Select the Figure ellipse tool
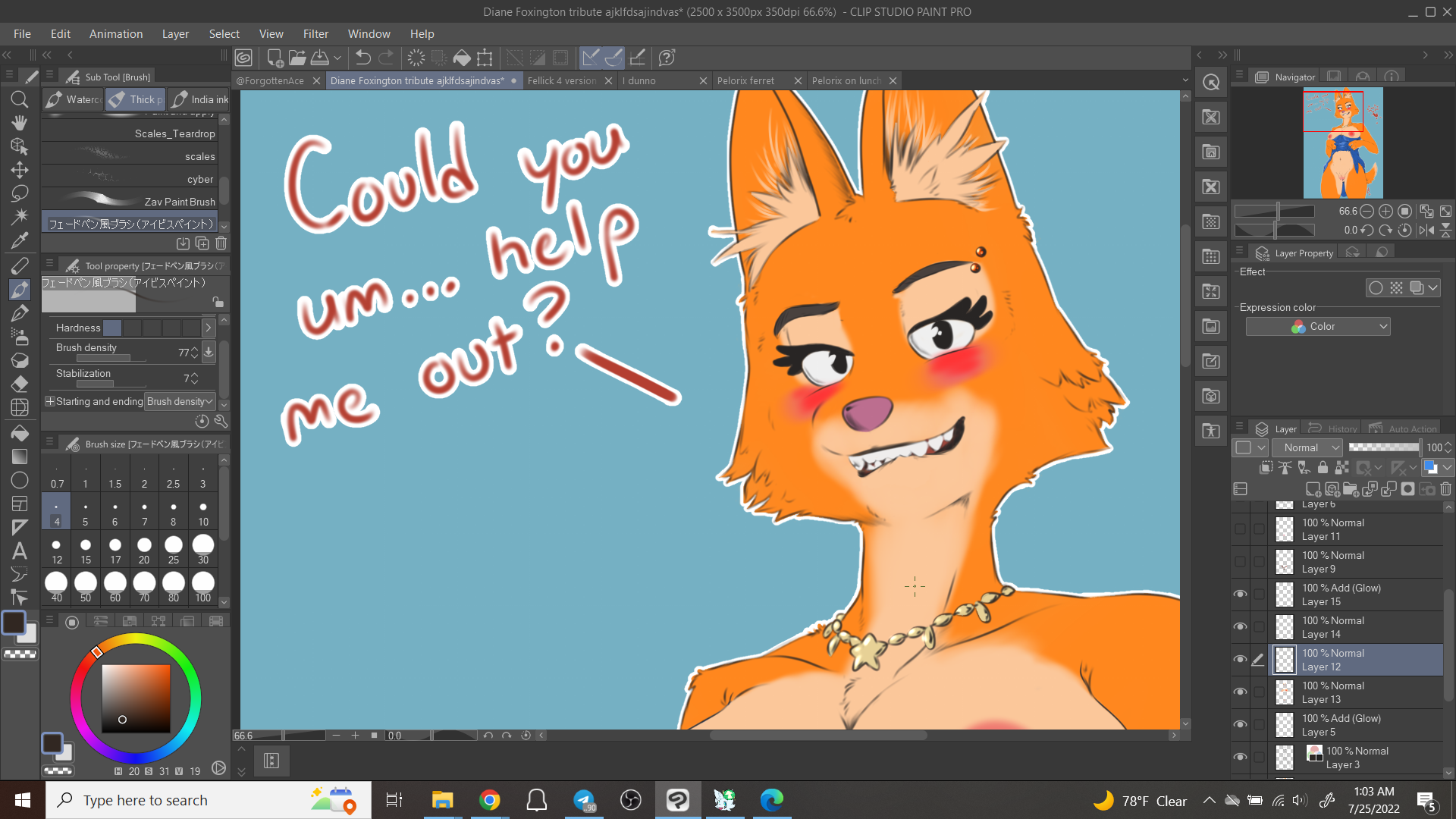The image size is (1456, 819). (x=20, y=480)
